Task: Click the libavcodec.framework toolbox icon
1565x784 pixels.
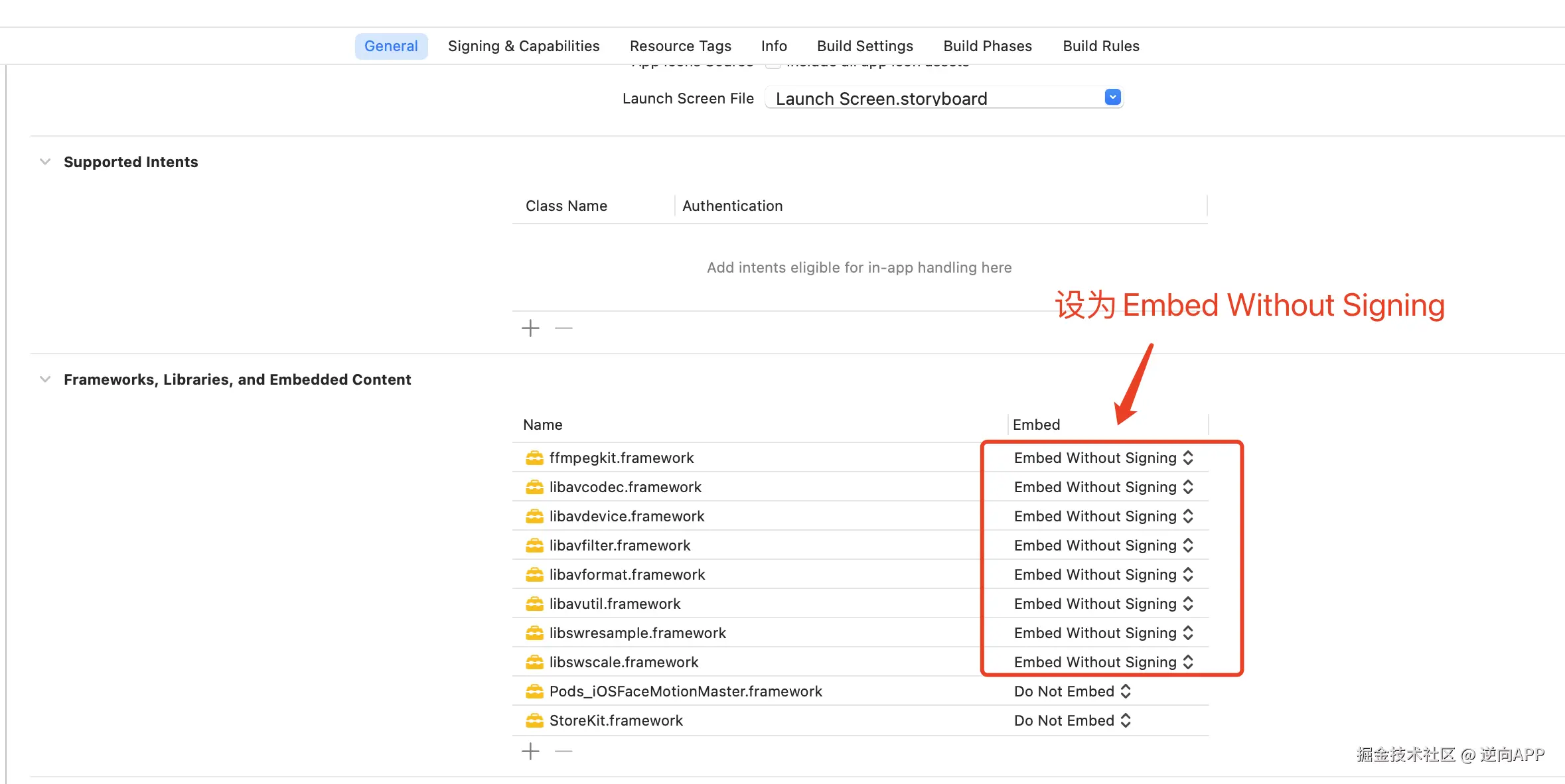Action: click(x=534, y=487)
